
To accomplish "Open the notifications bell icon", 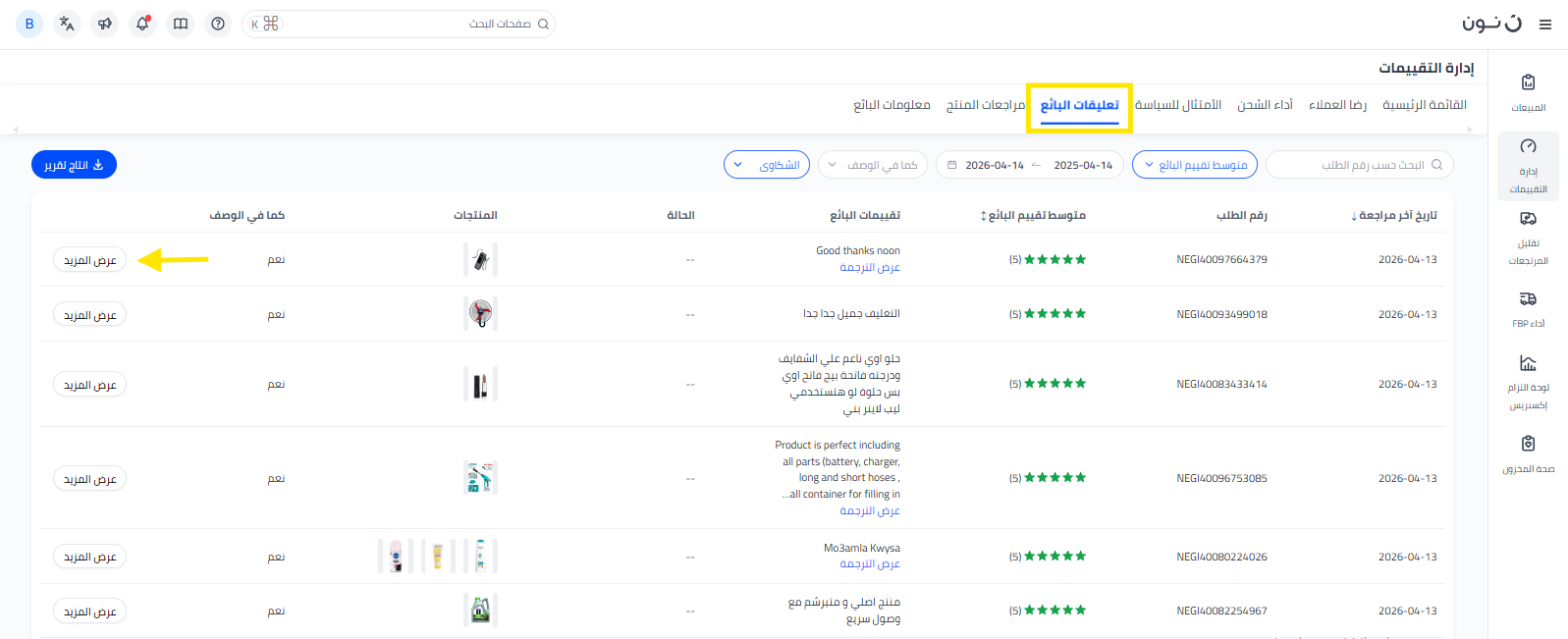I will pos(142,24).
